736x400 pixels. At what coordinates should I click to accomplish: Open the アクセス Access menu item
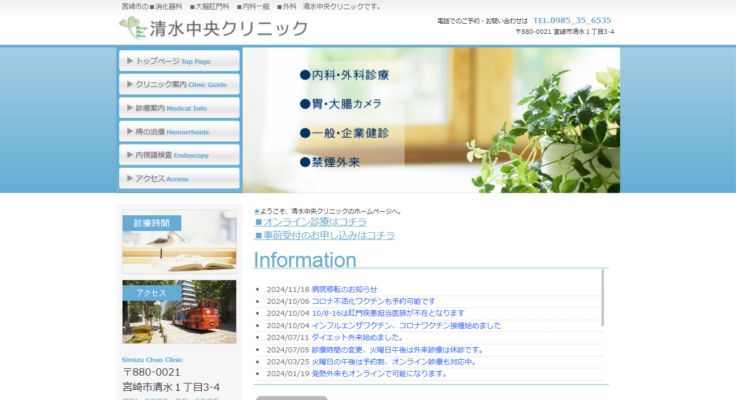pos(179,178)
